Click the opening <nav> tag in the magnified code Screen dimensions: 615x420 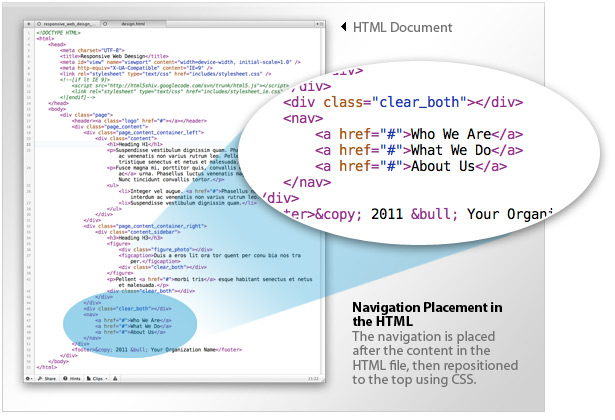303,119
